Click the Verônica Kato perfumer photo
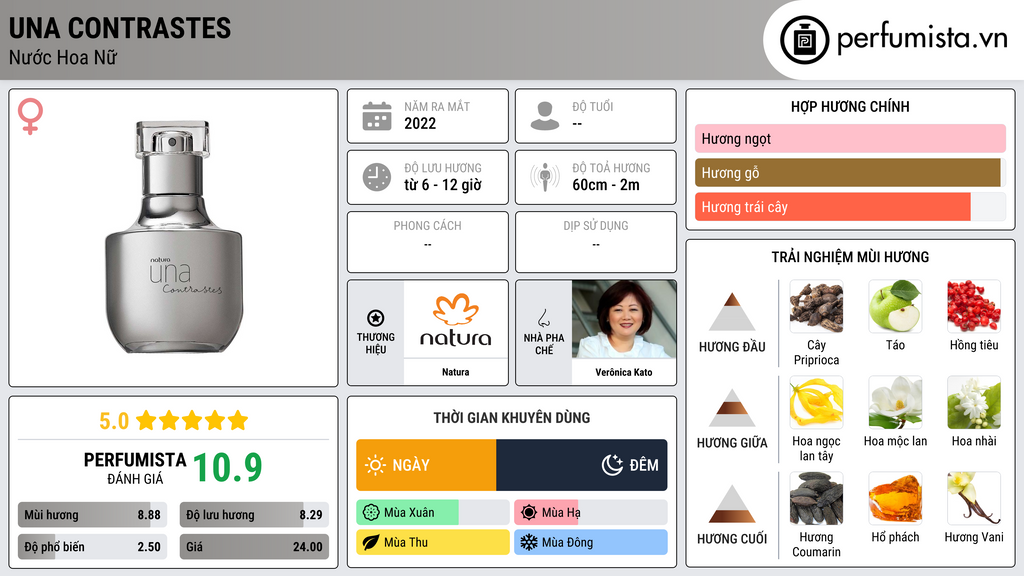The width and height of the screenshot is (1024, 576). [624, 319]
